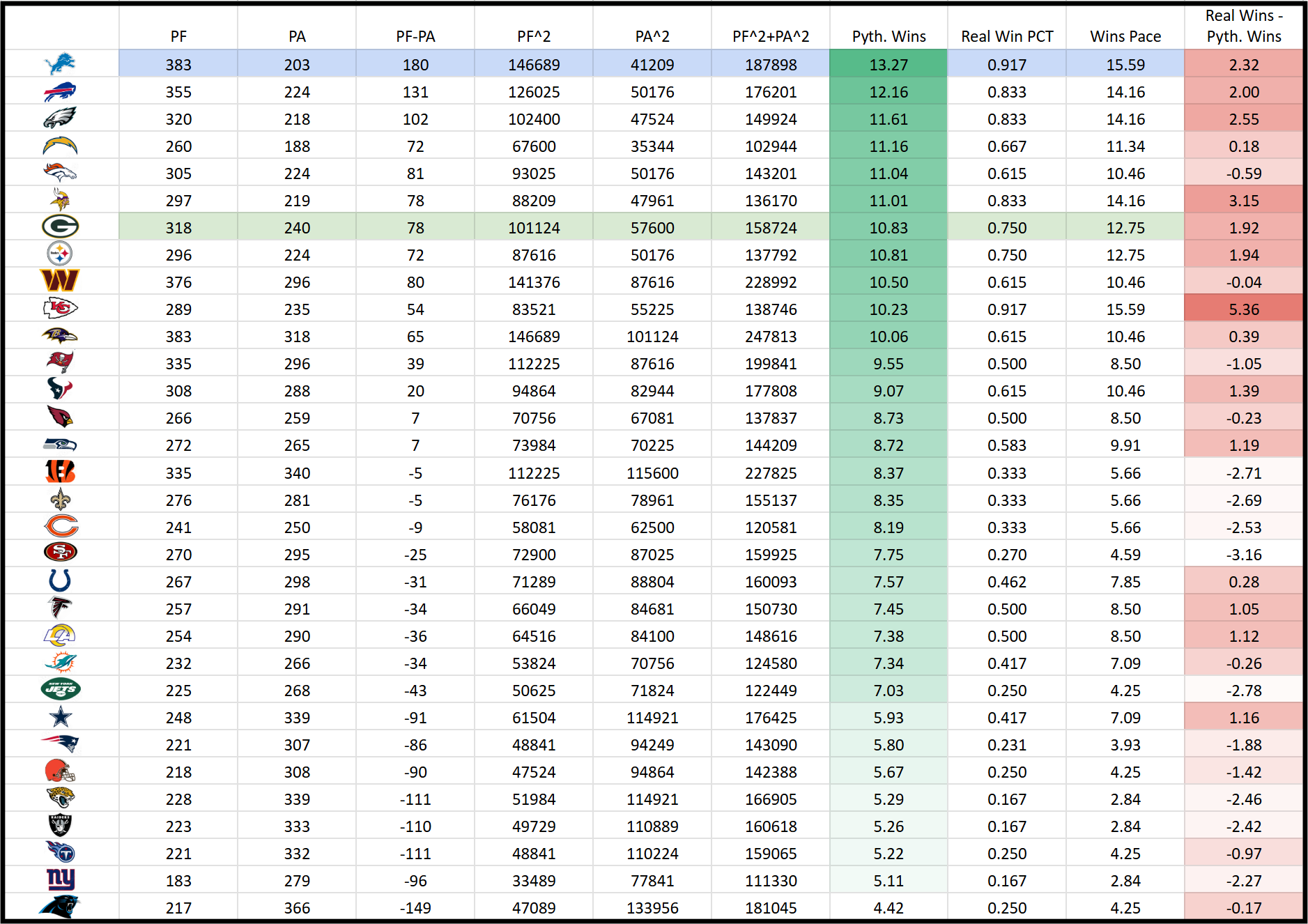Click the Wins Pace cell 3.93
The image size is (1308, 924).
coord(1125,744)
